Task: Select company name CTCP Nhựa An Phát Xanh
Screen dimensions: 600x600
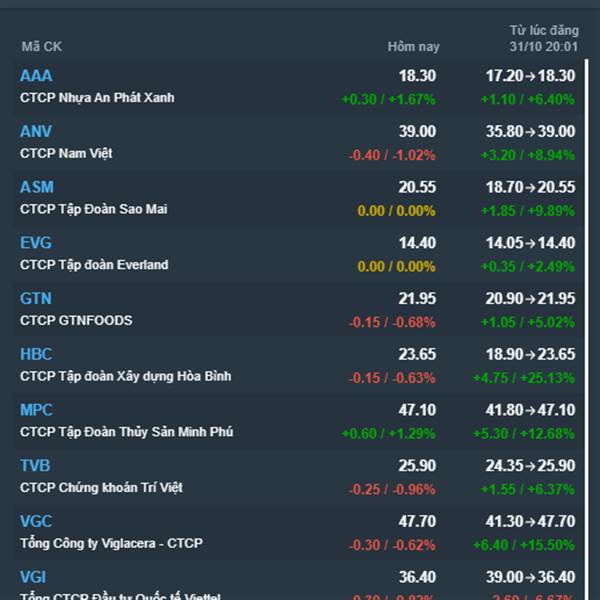Action: tap(97, 98)
